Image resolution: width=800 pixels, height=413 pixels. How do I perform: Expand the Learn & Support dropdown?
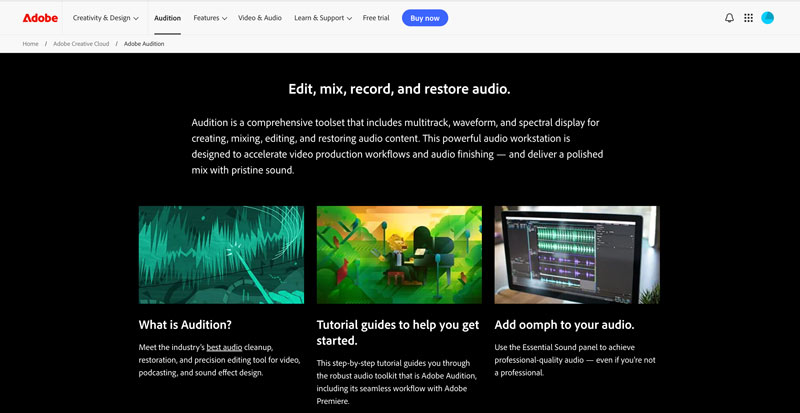[x=323, y=18]
